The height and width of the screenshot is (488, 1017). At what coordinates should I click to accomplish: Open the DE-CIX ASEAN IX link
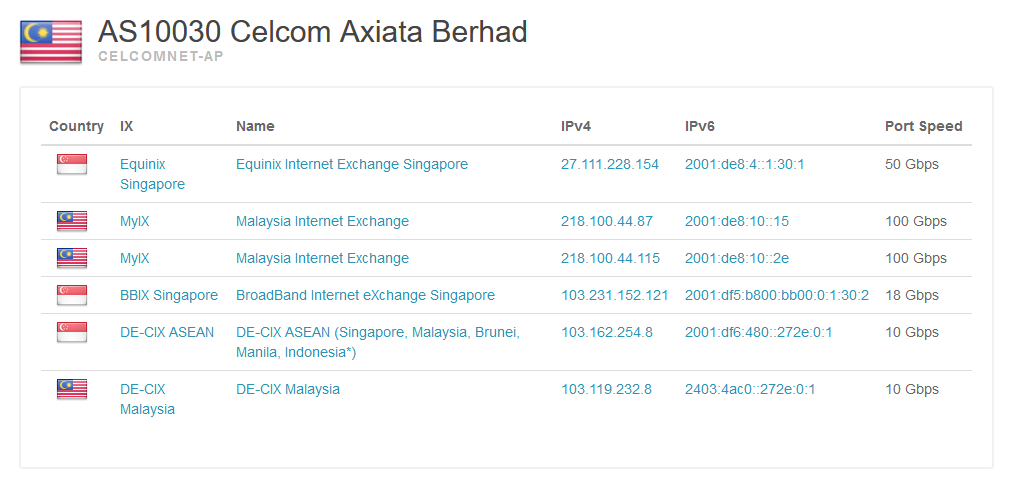click(166, 332)
